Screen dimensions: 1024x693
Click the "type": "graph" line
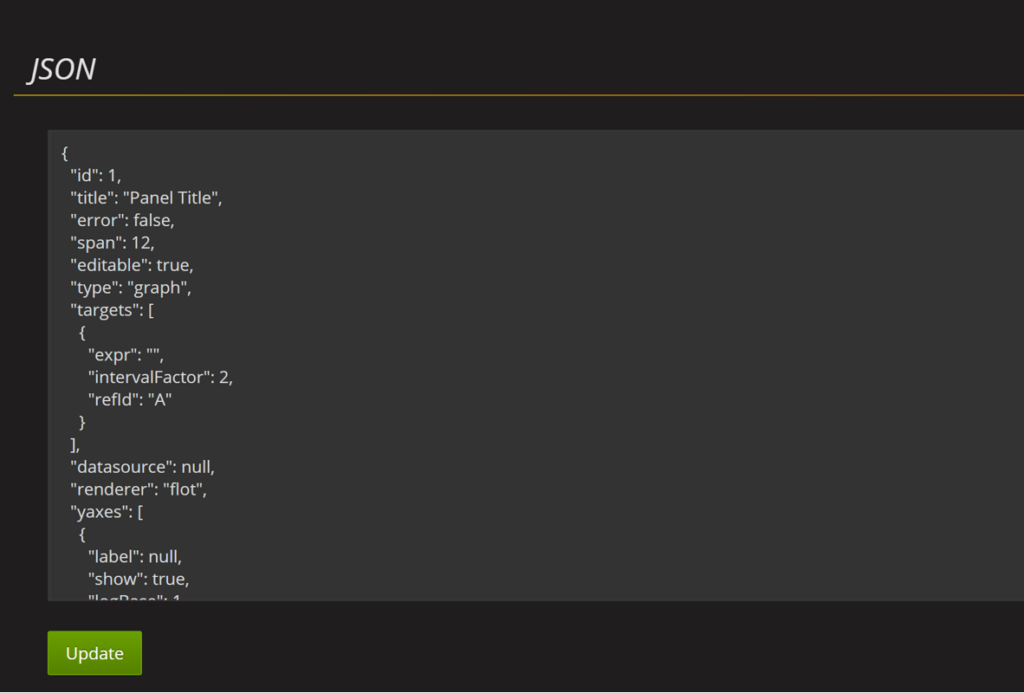click(131, 287)
